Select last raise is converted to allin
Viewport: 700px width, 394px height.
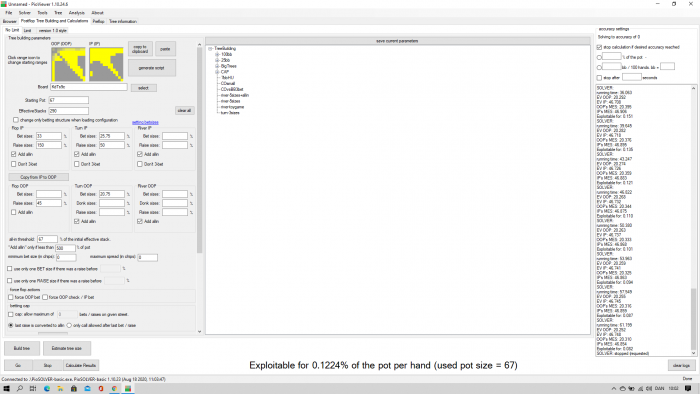11,325
